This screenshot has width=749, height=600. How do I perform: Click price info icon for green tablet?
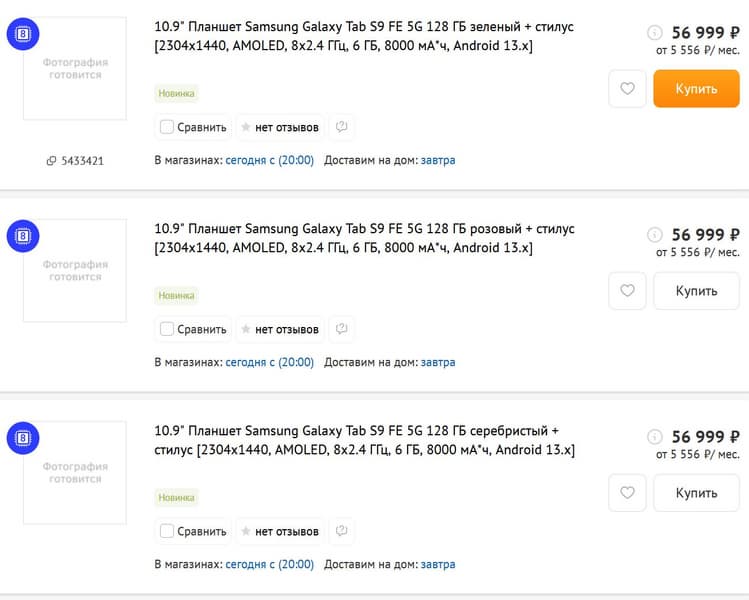click(655, 33)
